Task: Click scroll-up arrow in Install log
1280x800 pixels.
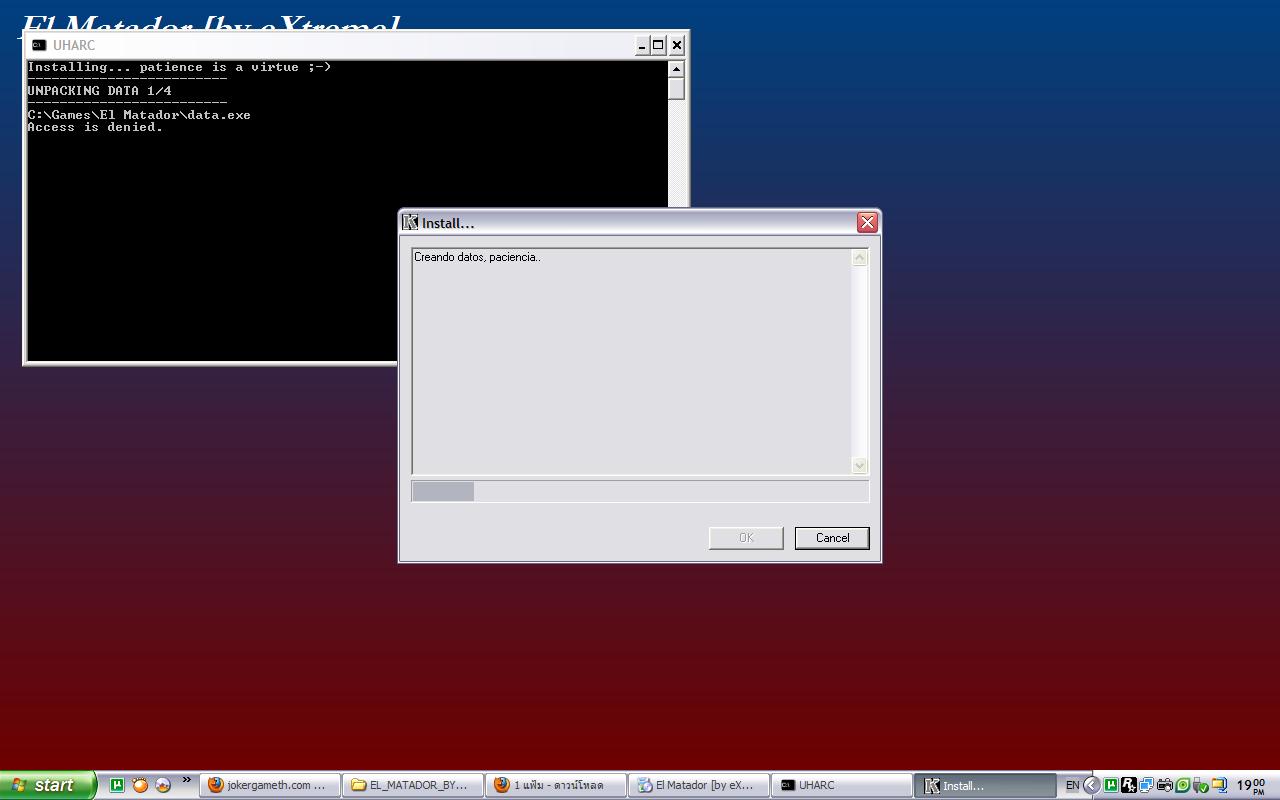Action: [859, 258]
